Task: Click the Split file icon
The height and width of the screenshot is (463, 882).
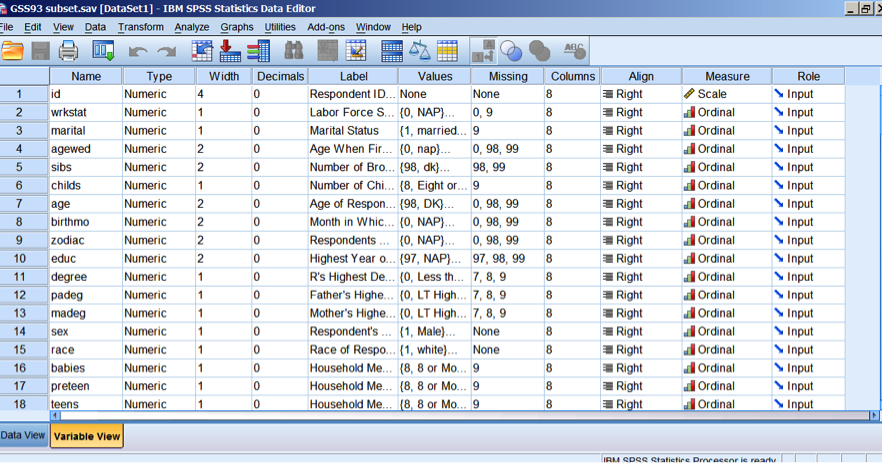Action: 392,51
